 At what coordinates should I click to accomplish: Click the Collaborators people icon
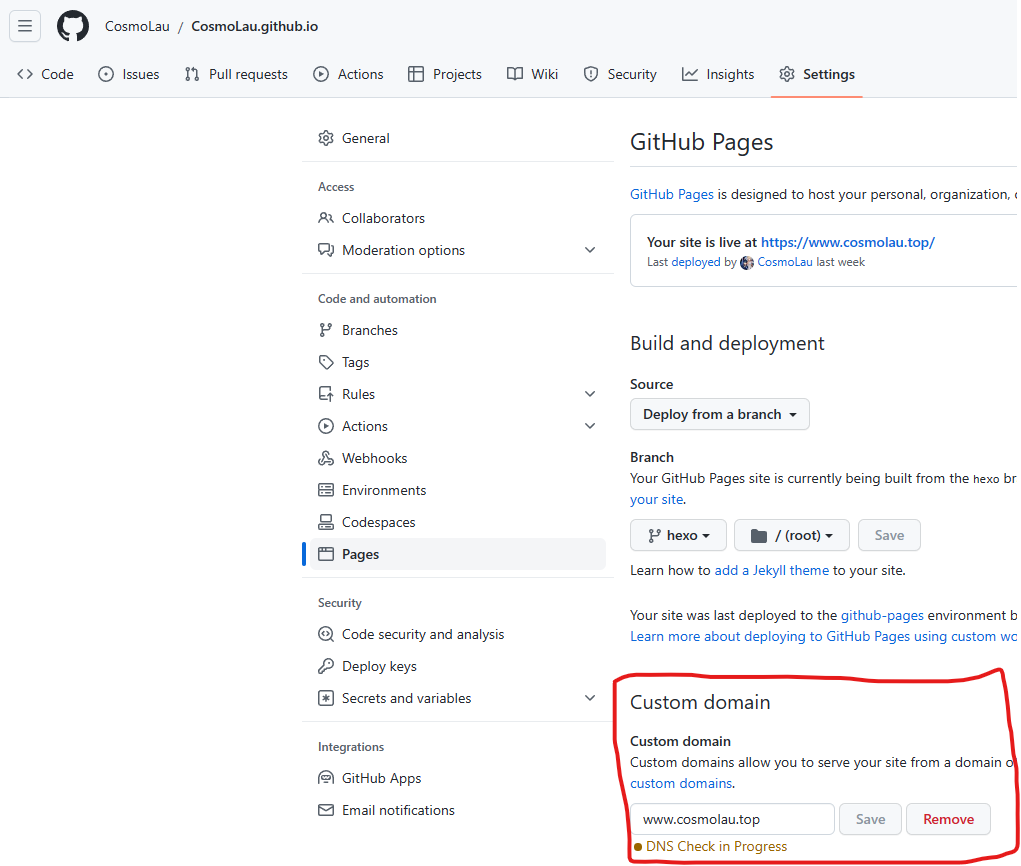pyautogui.click(x=326, y=218)
